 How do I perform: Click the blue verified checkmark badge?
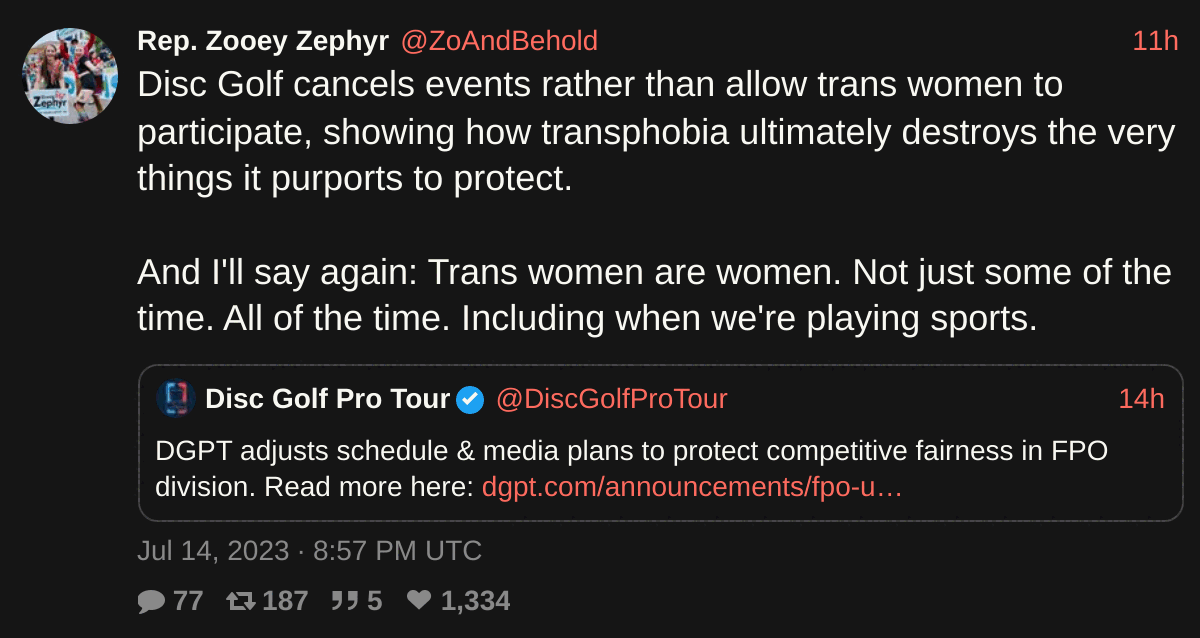tap(470, 400)
